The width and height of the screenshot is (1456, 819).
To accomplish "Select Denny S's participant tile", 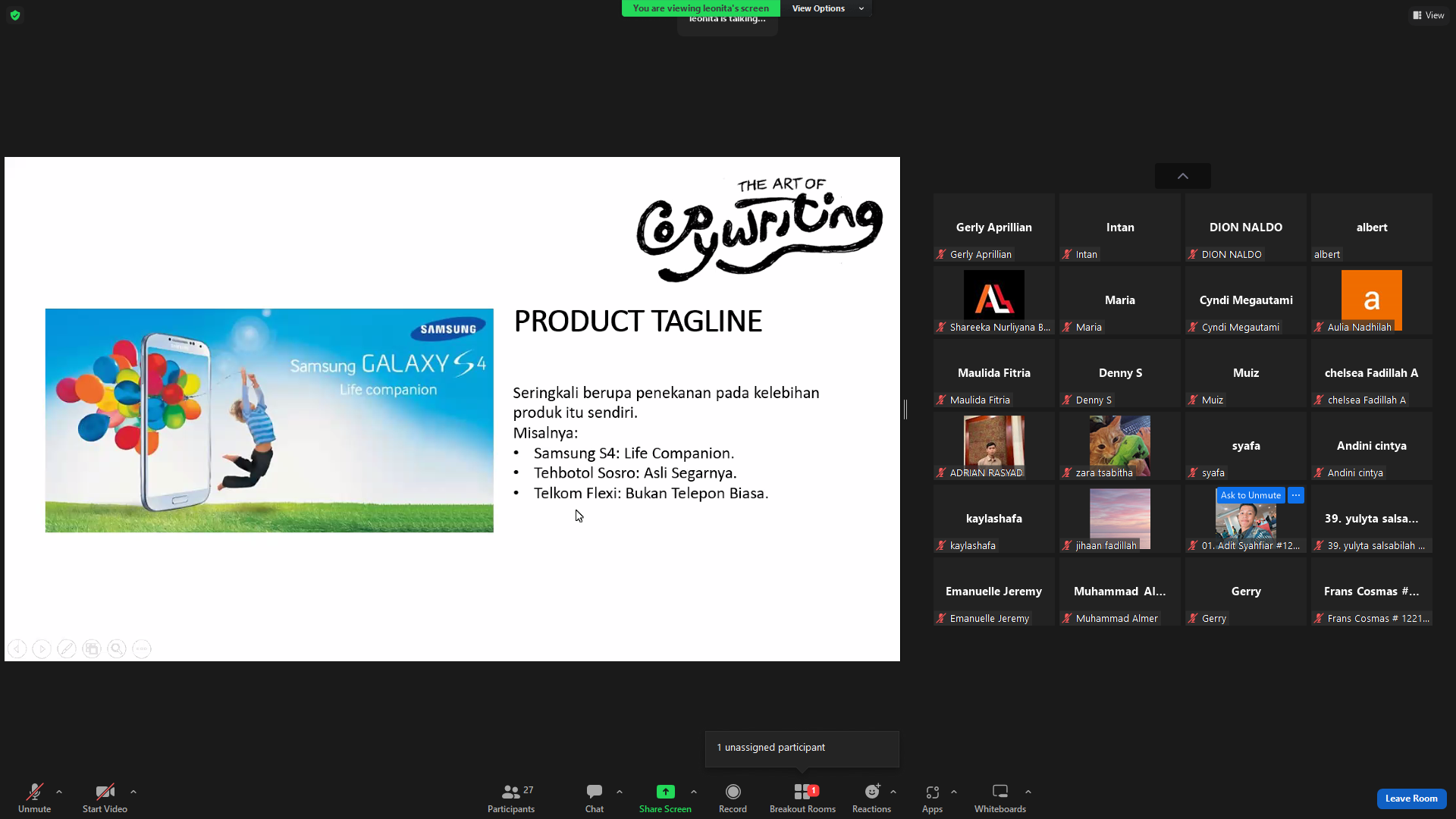I will pyautogui.click(x=1120, y=373).
